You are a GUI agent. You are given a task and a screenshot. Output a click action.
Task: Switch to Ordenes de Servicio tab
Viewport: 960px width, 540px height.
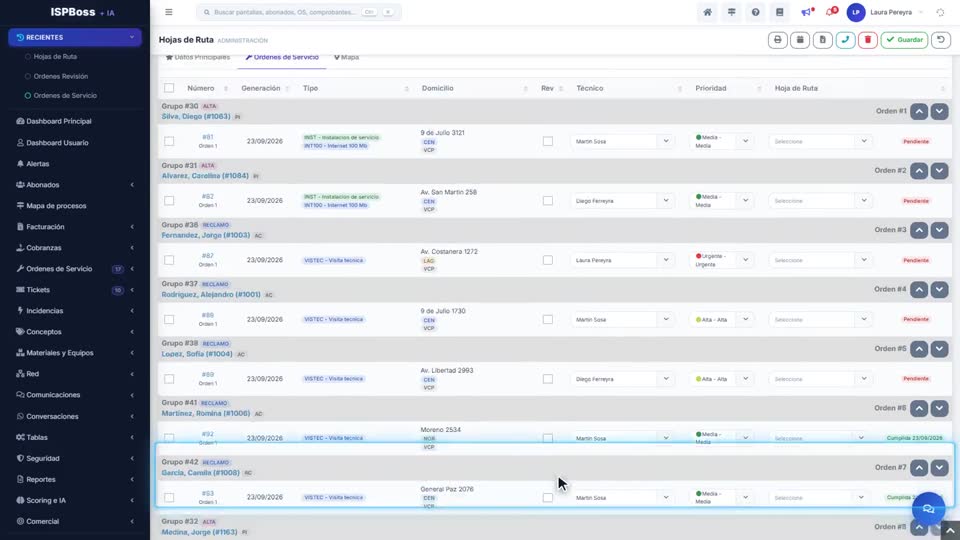[x=282, y=57]
